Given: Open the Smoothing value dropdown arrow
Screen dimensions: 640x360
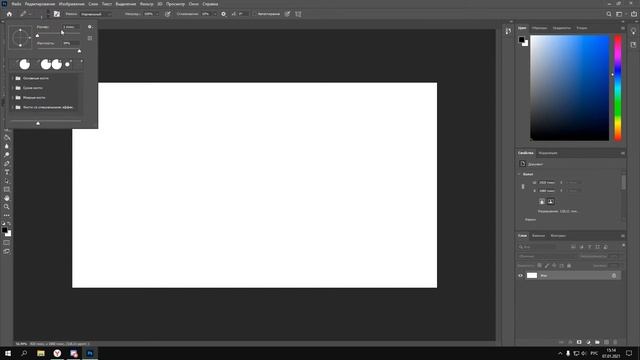Looking at the screenshot, I should click(x=215, y=14).
